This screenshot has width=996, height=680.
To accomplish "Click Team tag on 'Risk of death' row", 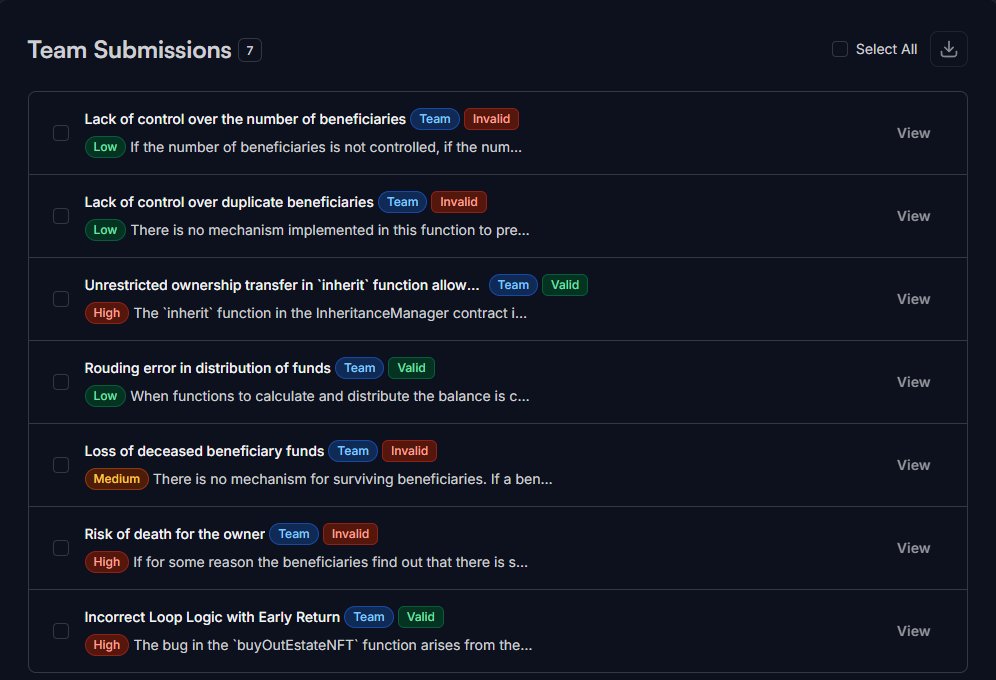I will (293, 534).
